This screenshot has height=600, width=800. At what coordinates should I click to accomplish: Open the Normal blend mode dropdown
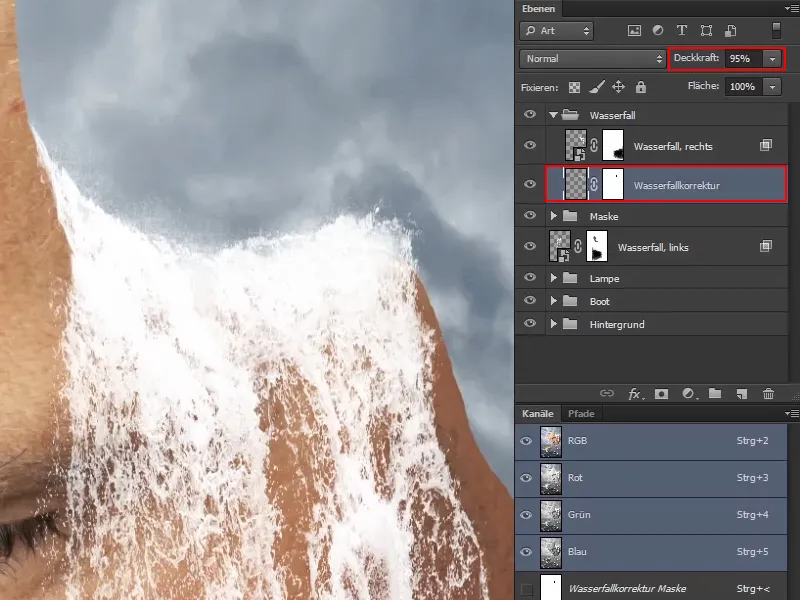(x=593, y=59)
